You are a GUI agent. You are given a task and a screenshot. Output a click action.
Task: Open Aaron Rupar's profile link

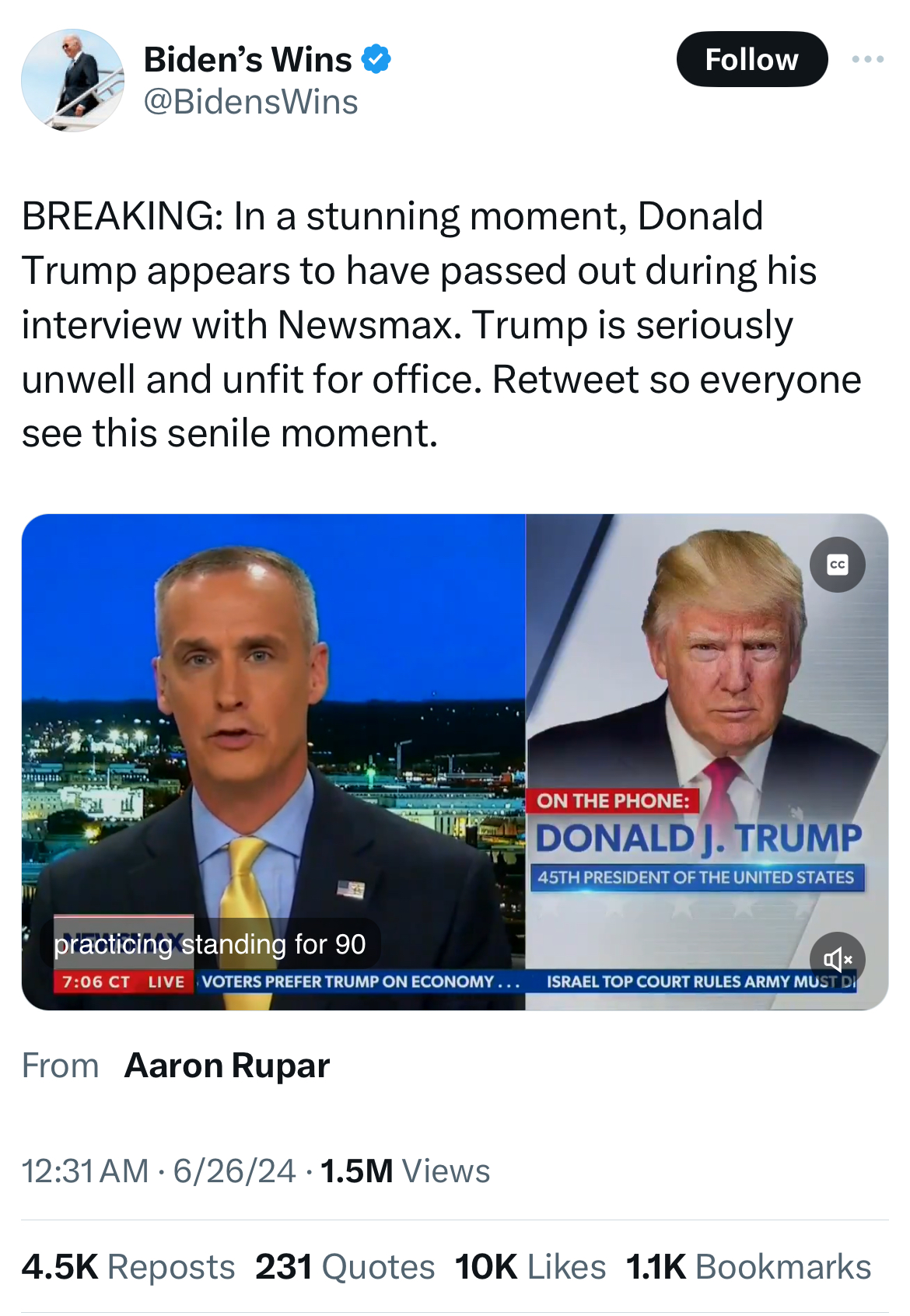click(x=227, y=1066)
